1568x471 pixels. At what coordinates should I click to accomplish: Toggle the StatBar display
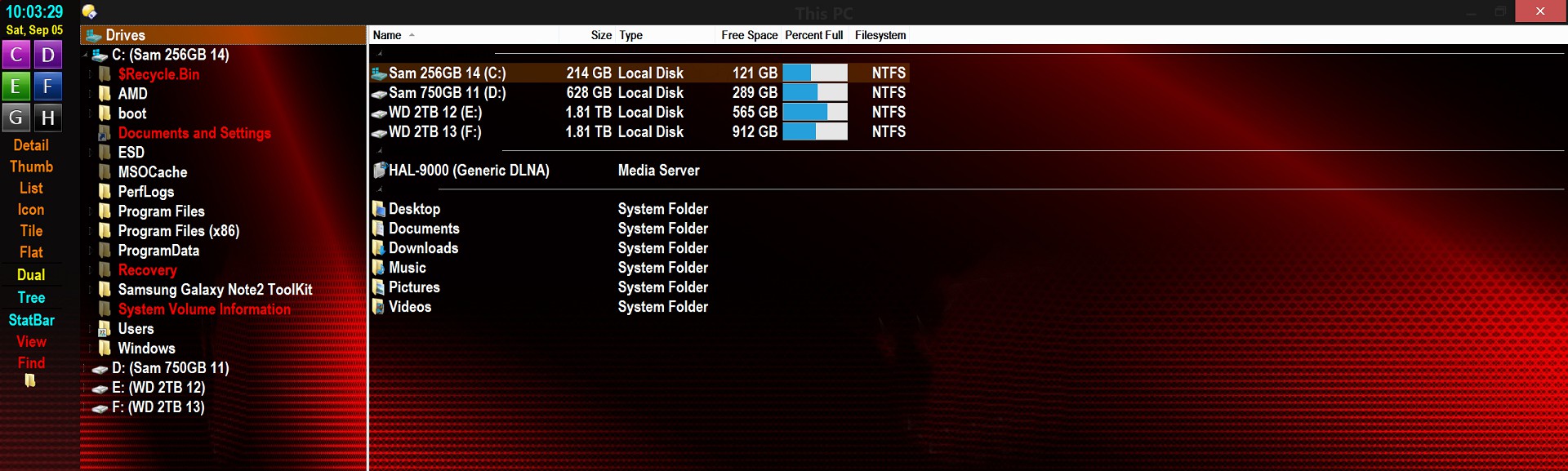(x=31, y=320)
